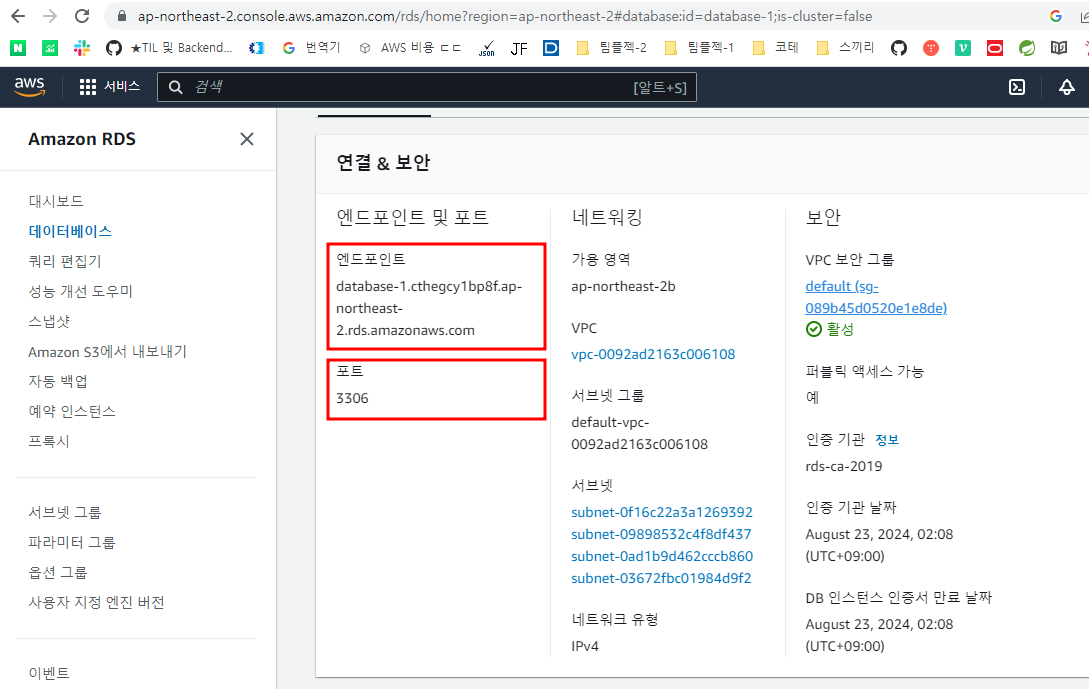Open 파라미터 그룹 in the sidebar
The image size is (1089, 689).
(72, 542)
